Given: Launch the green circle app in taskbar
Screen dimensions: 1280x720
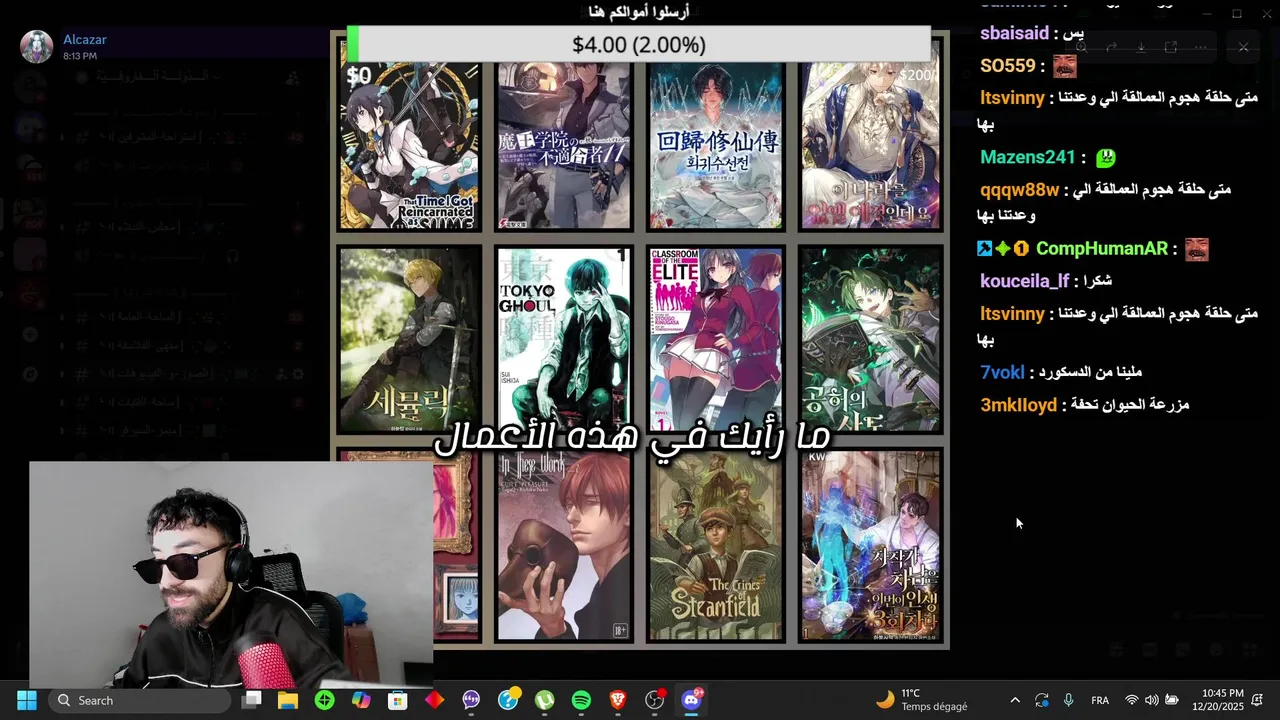Looking at the screenshot, I should click(x=324, y=700).
